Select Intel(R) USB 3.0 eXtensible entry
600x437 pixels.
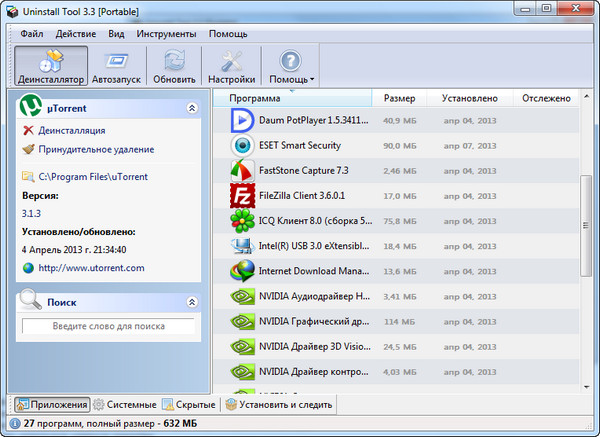396,246
